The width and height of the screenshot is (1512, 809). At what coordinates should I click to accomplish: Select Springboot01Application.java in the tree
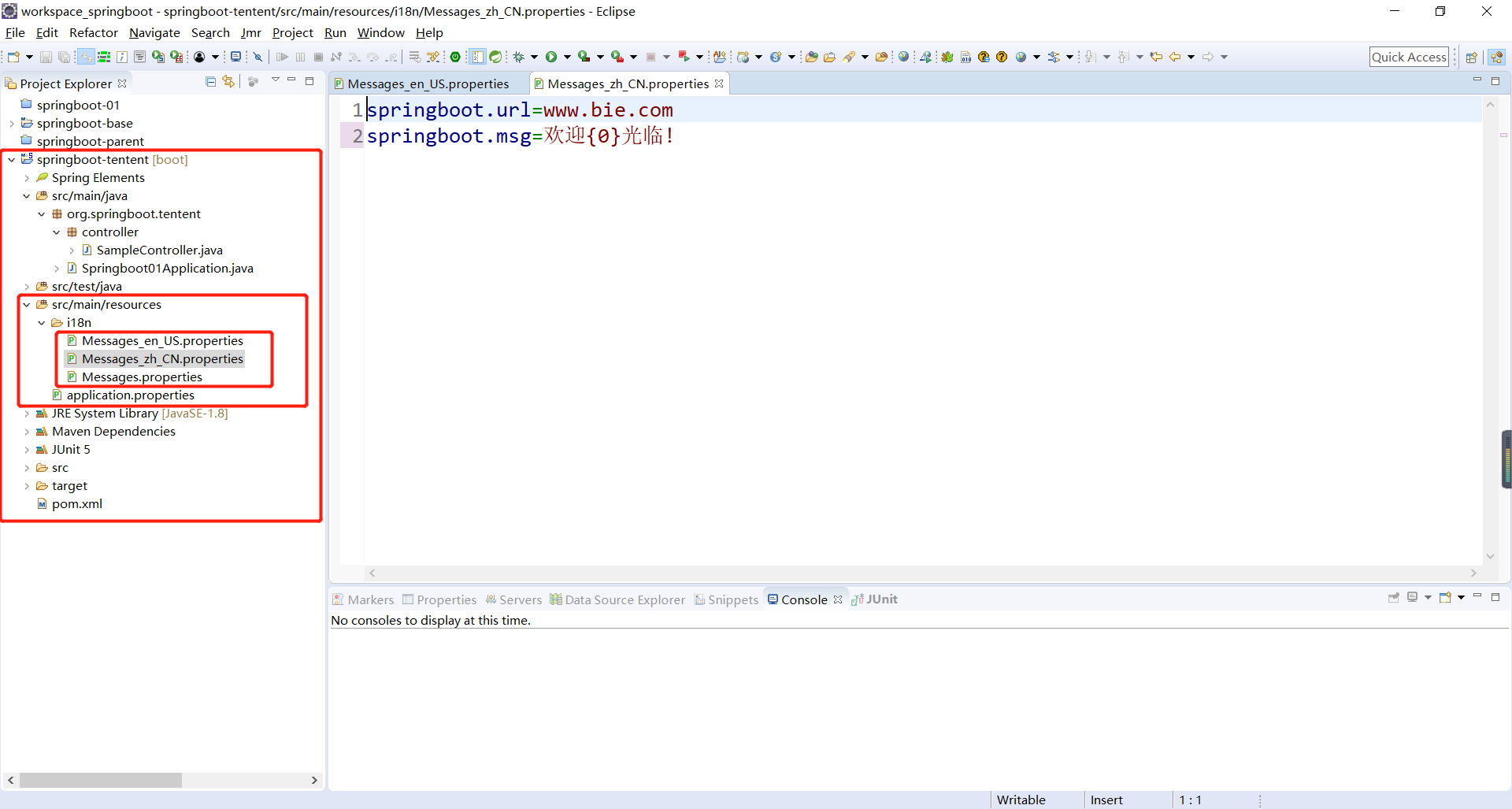167,269
